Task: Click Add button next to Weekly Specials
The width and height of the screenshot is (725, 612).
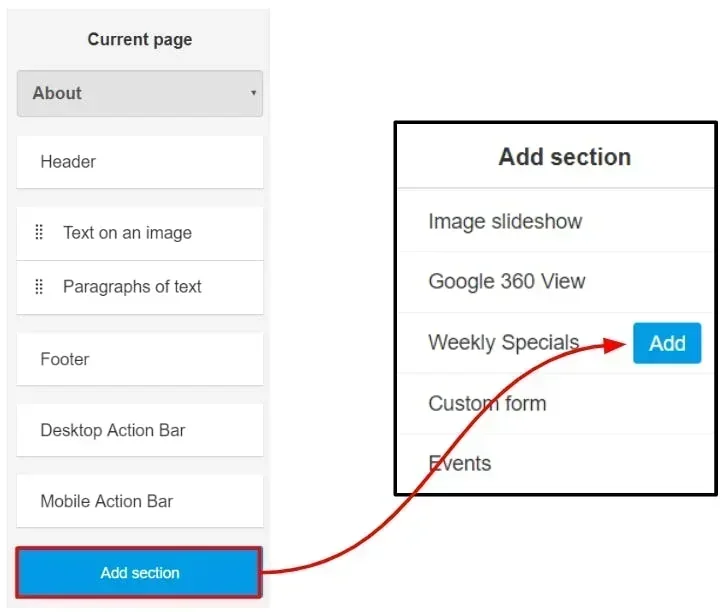Action: pos(667,343)
